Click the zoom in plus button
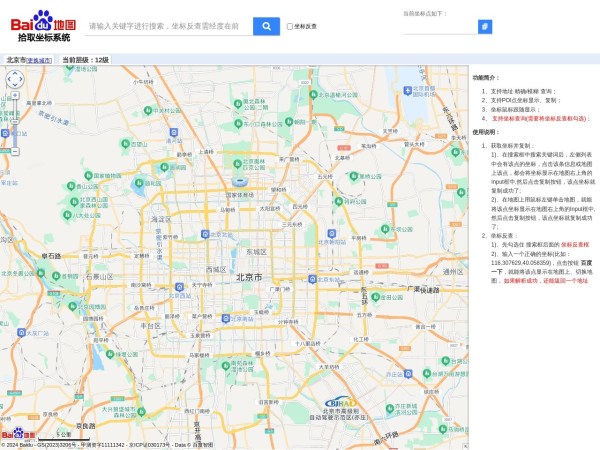 15,97
